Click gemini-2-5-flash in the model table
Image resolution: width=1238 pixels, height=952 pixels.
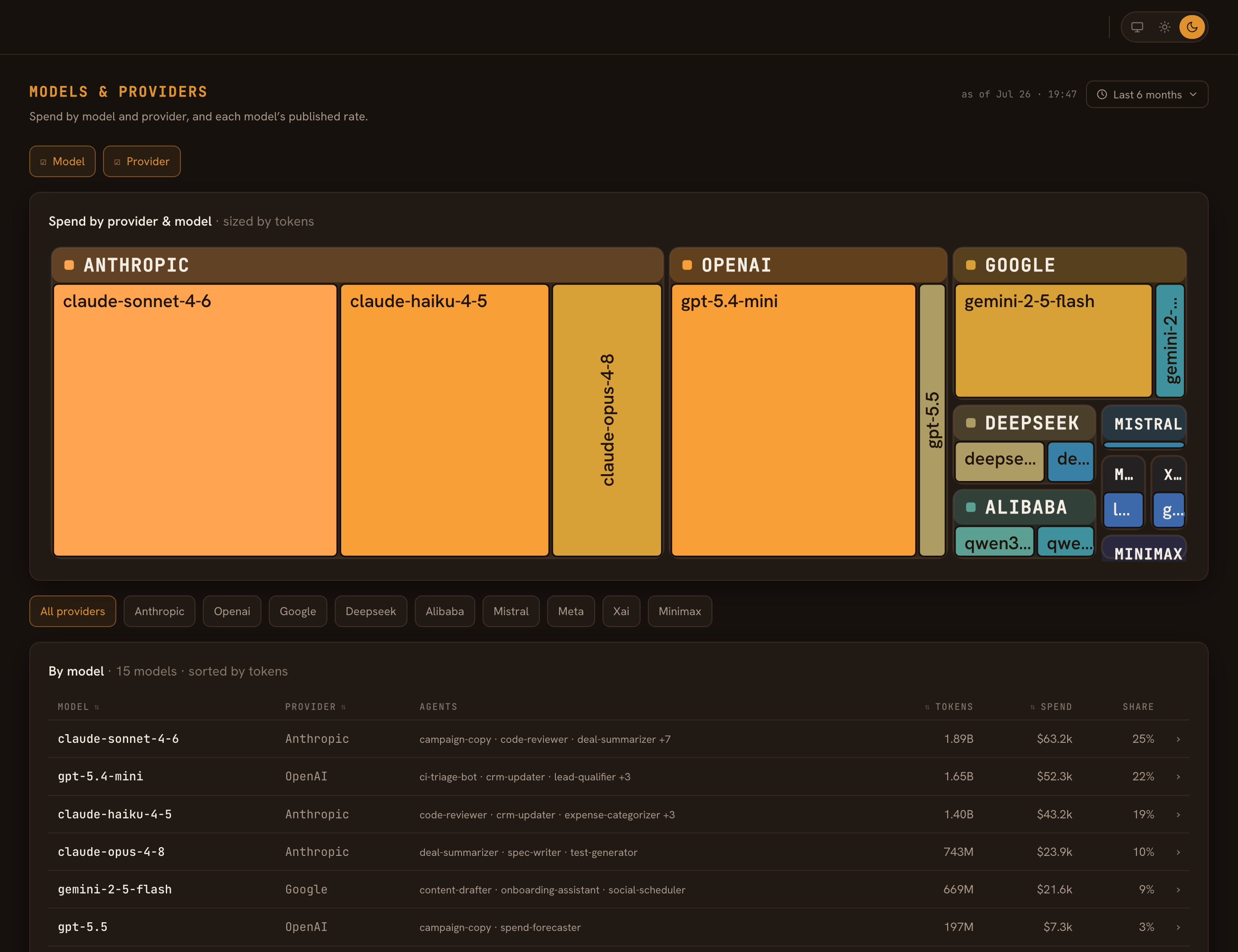click(x=114, y=890)
